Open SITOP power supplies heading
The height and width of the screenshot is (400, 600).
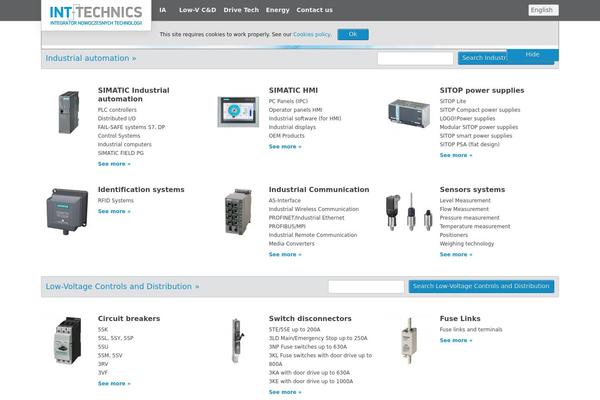(x=482, y=90)
